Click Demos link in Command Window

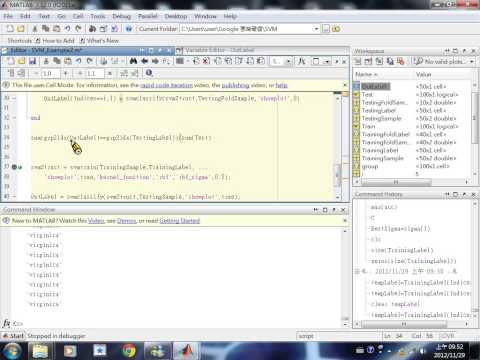tap(127, 221)
